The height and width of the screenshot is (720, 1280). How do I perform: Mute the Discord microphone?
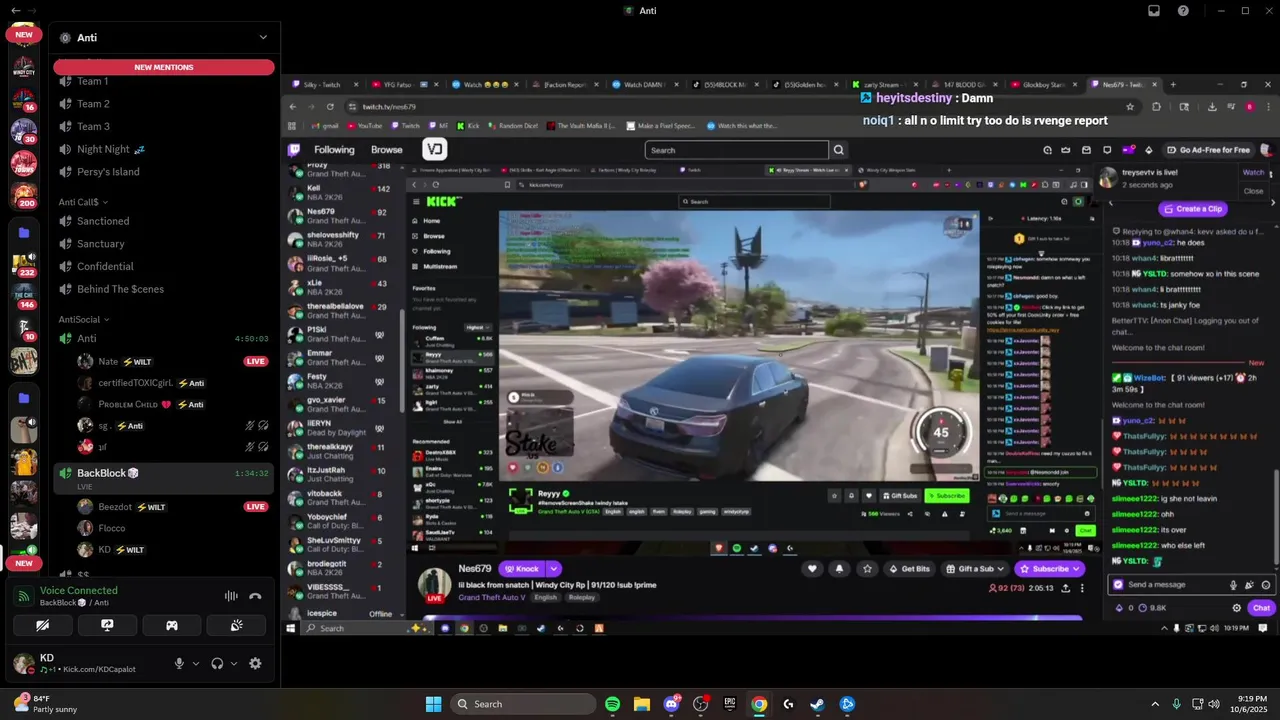pyautogui.click(x=180, y=663)
